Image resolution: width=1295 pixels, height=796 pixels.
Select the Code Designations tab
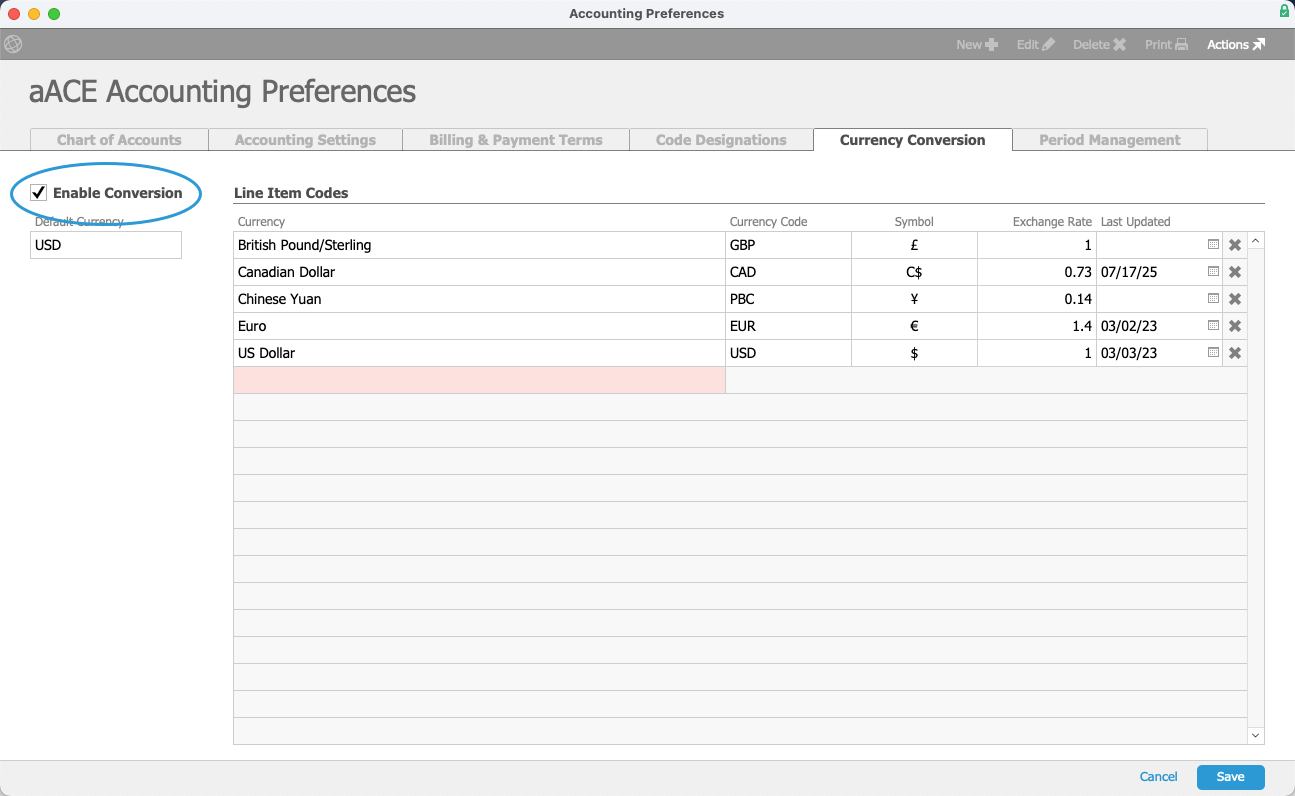721,140
